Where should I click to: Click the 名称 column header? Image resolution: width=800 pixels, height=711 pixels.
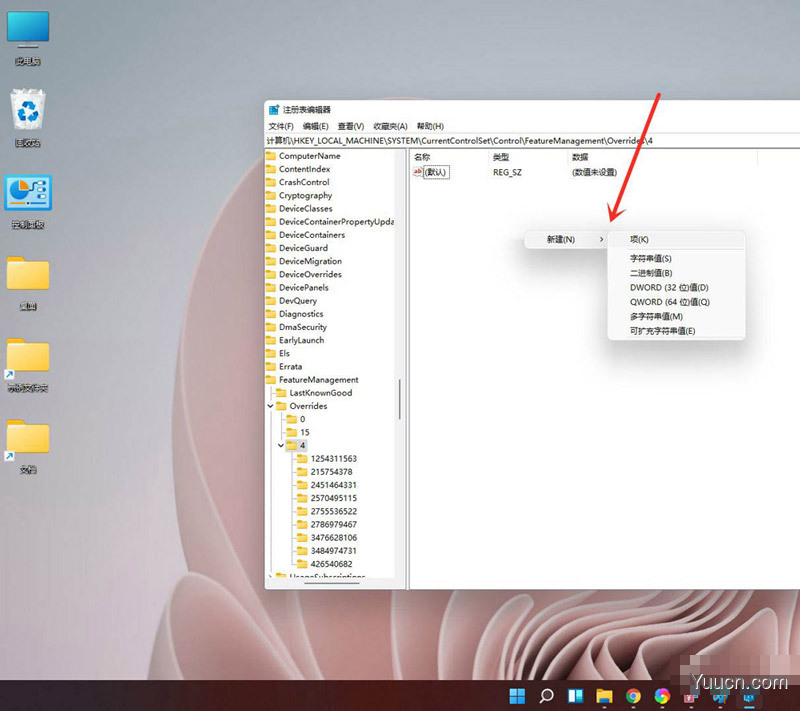[449, 157]
